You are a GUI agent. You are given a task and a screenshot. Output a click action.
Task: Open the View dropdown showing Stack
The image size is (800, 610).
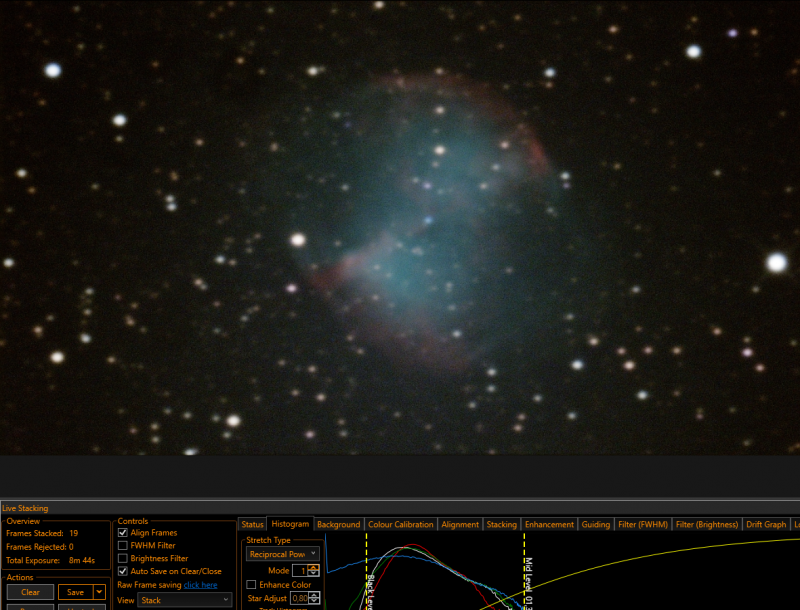tap(185, 600)
